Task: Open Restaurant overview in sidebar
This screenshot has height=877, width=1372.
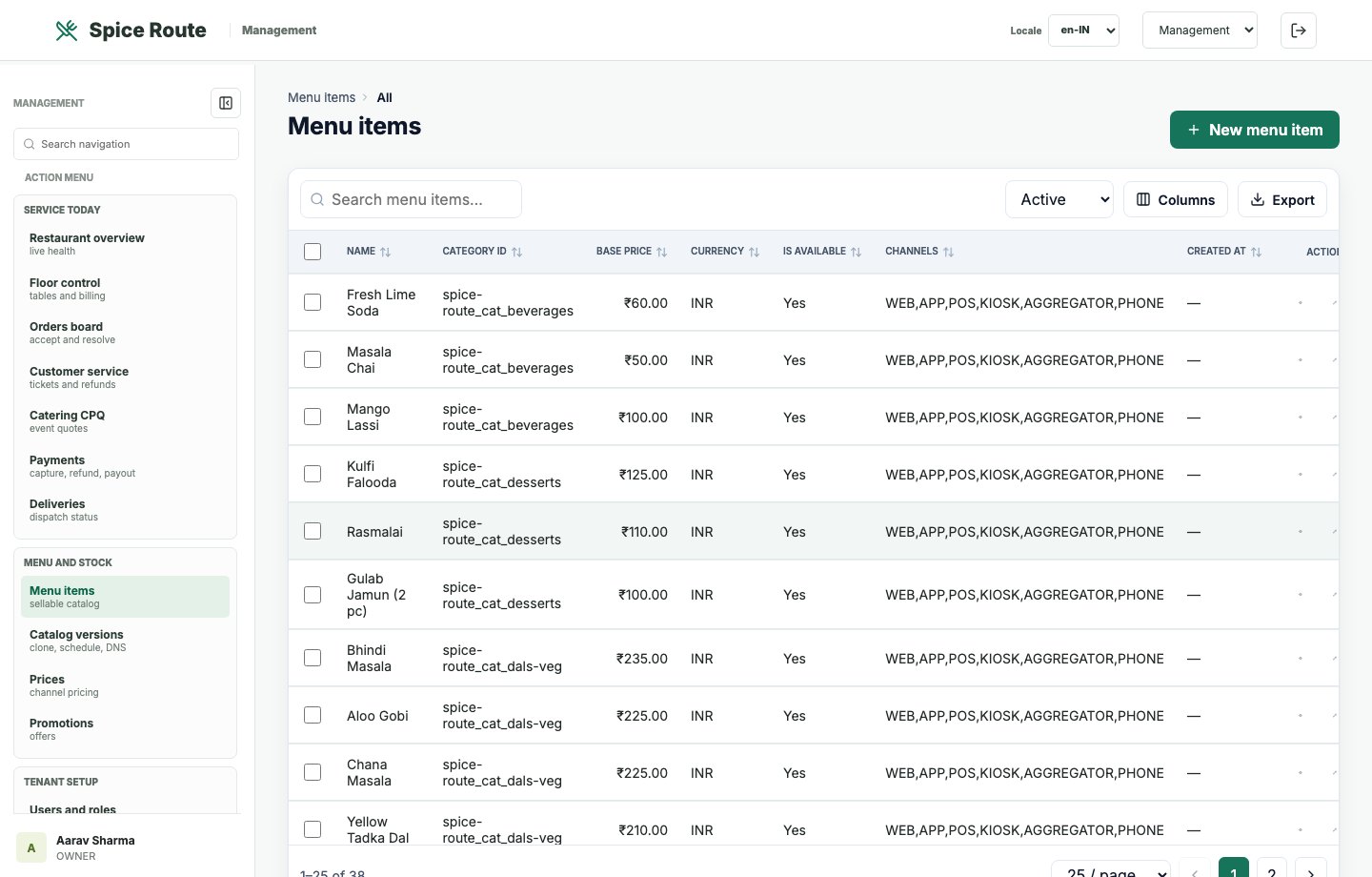Action: click(x=125, y=244)
